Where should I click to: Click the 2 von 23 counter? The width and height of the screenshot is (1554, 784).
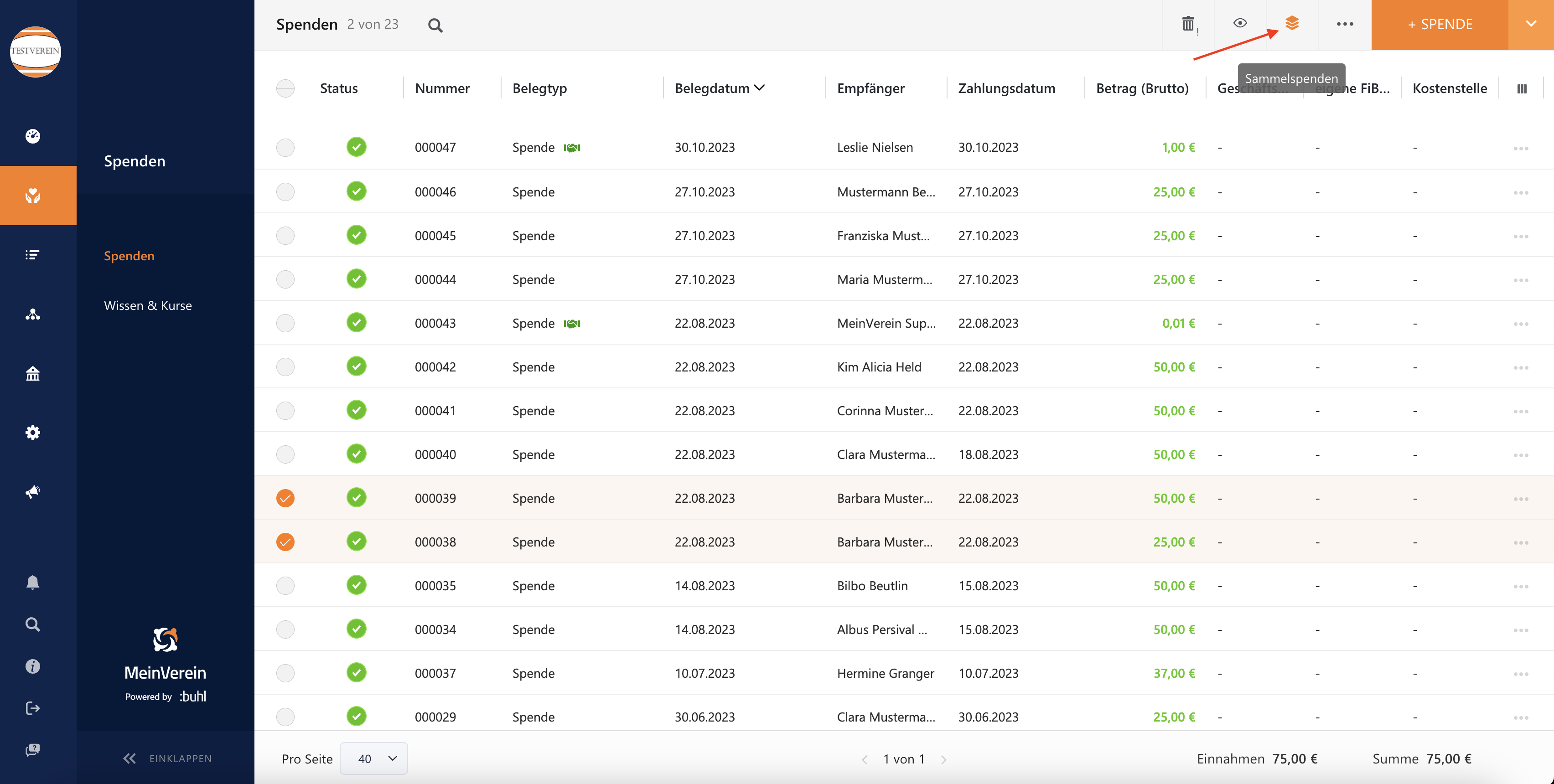click(x=372, y=24)
